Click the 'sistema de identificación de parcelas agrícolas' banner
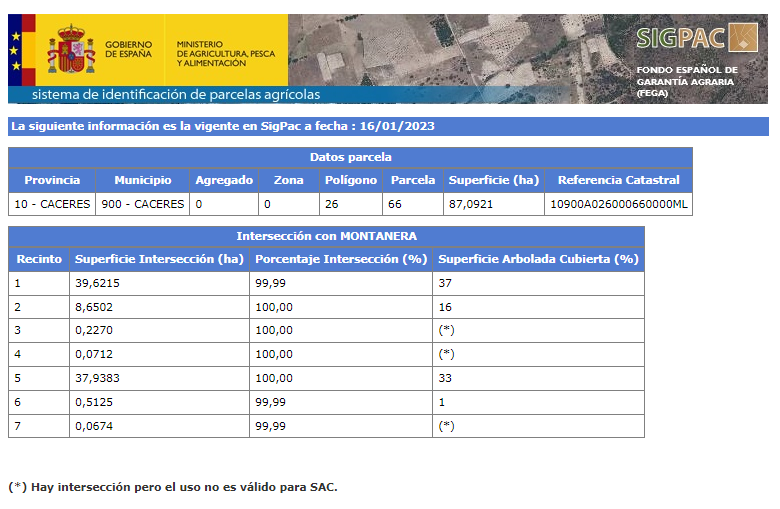 coord(176,95)
